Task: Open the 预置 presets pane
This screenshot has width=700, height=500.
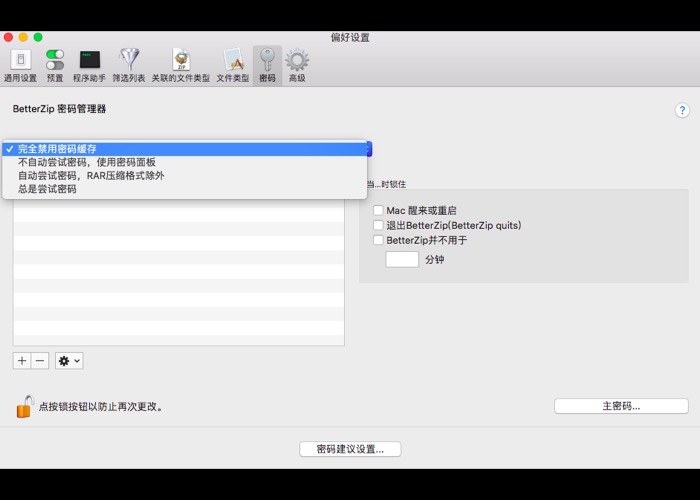Action: coord(55,64)
